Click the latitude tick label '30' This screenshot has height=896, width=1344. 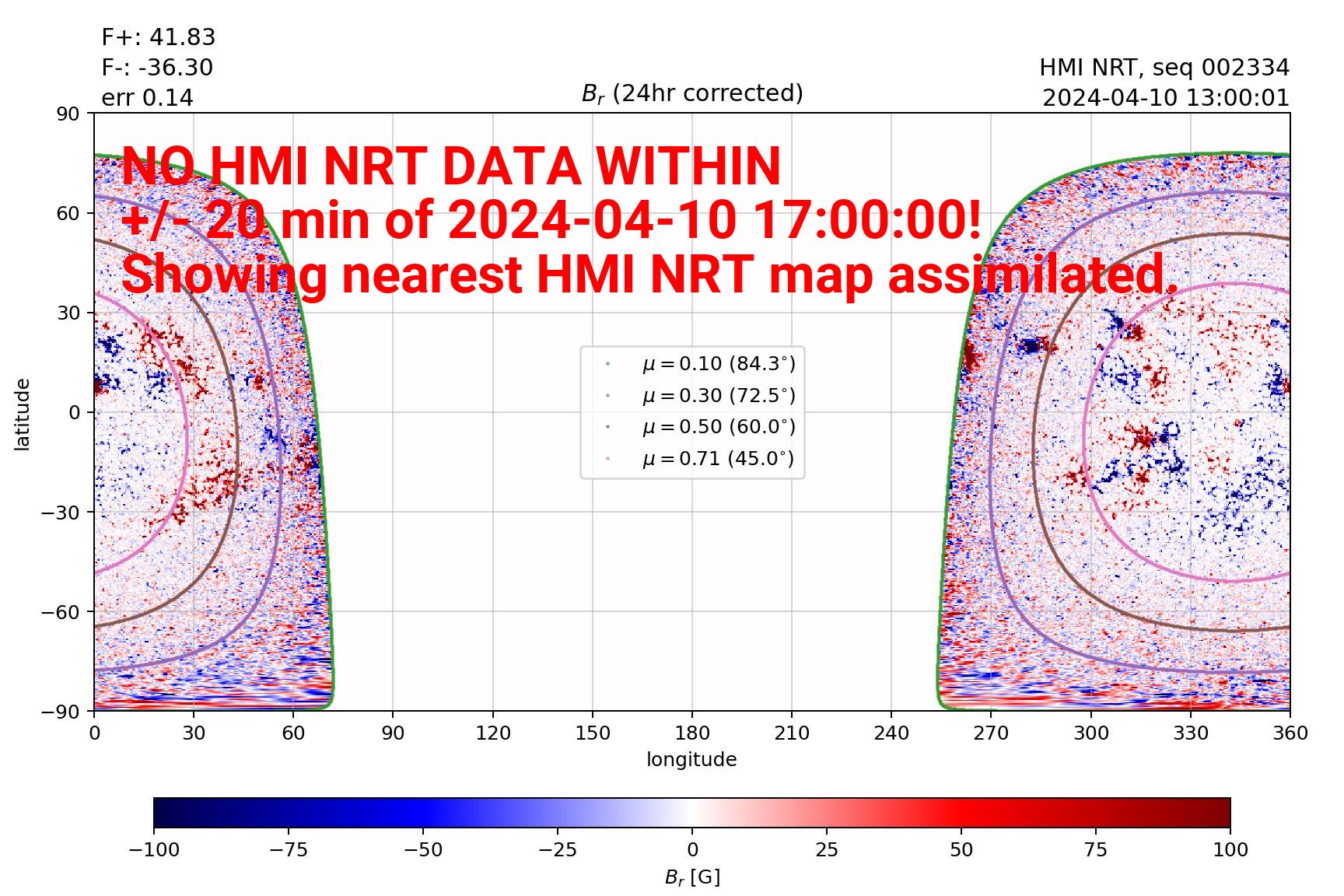[x=68, y=313]
